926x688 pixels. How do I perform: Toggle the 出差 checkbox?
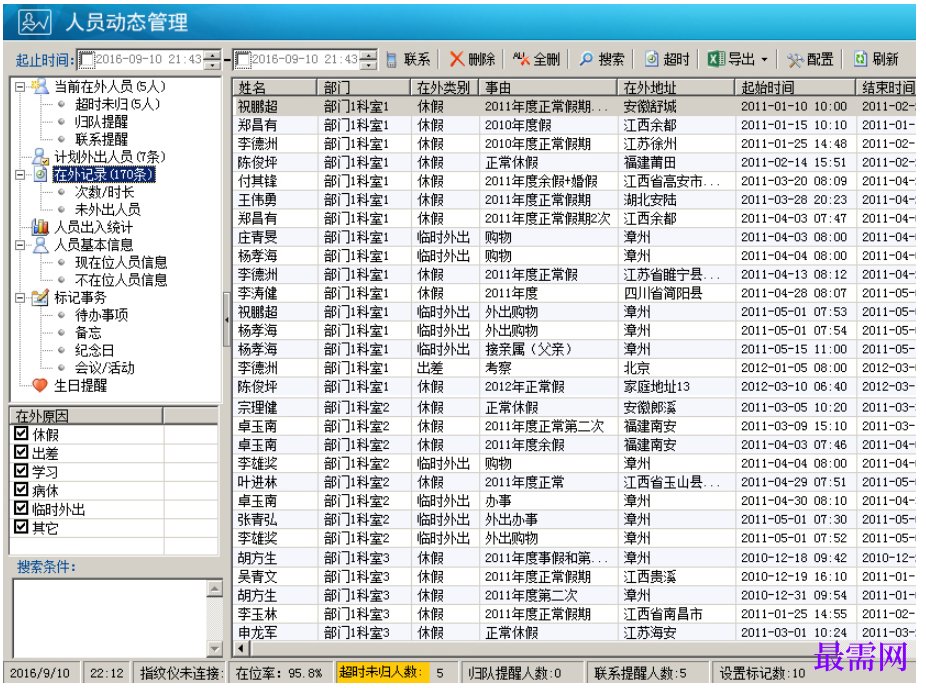point(21,452)
